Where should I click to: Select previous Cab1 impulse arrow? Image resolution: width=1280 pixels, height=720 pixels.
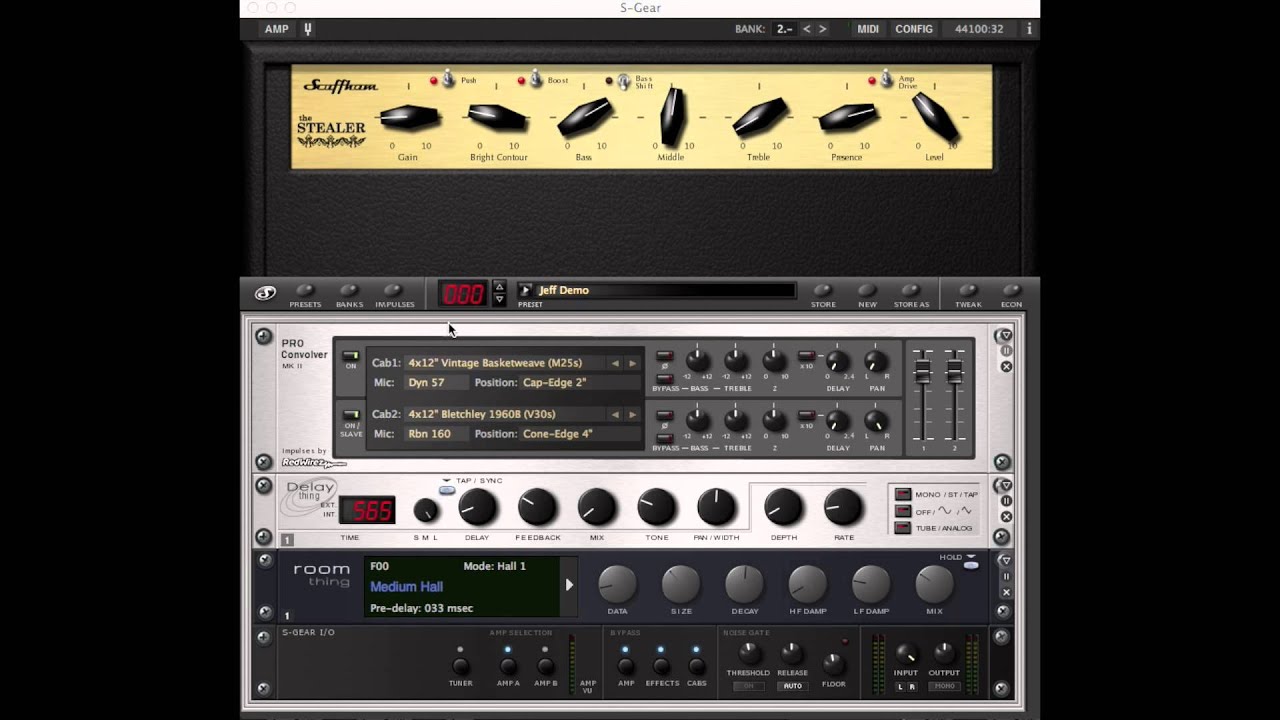(615, 363)
